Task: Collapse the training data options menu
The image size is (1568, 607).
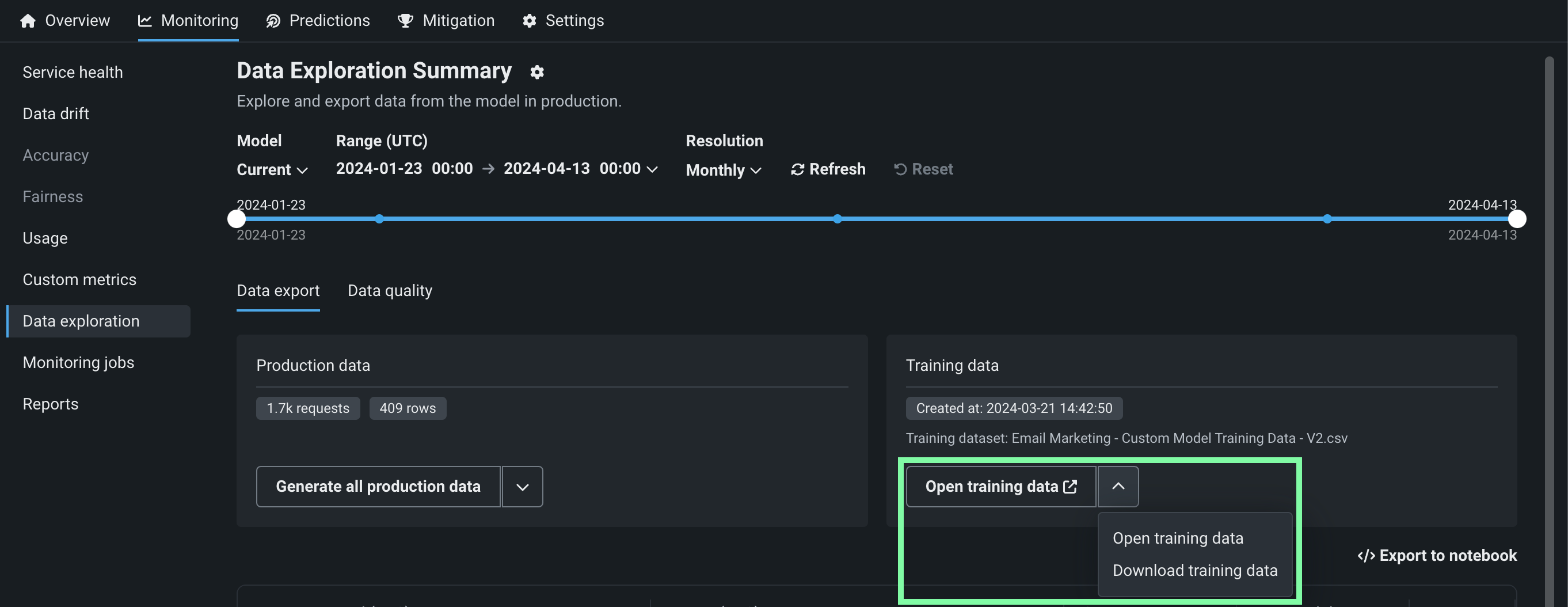Action: pos(1117,487)
